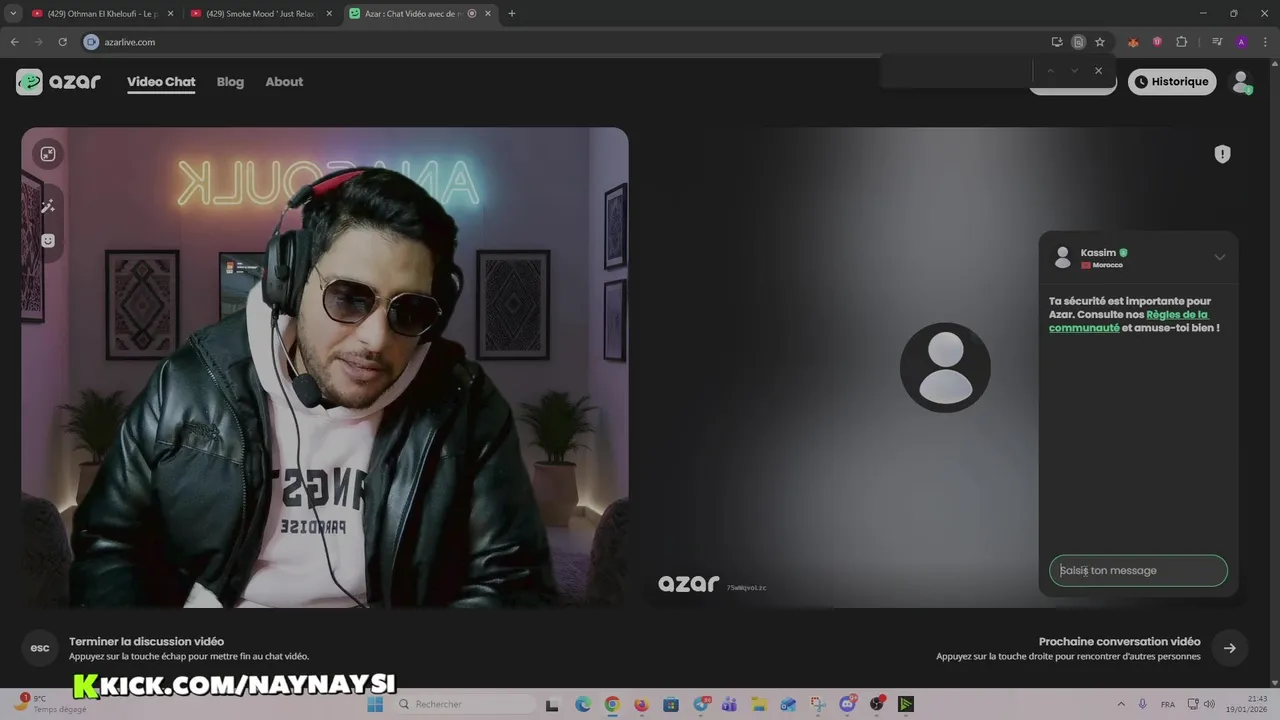The width and height of the screenshot is (1280, 720).
Task: Click the Rechercher taskbar search box
Action: (465, 704)
